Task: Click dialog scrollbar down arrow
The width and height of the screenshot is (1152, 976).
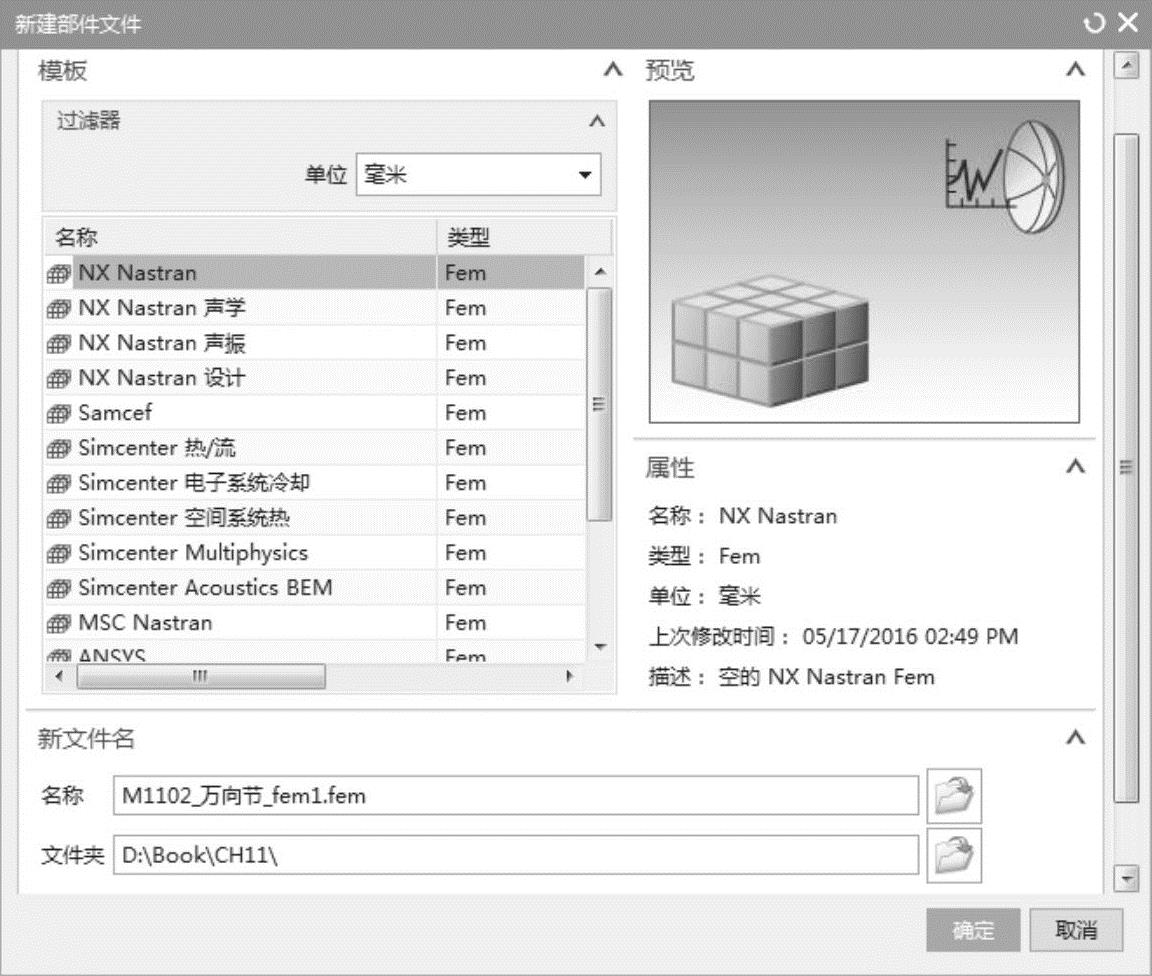Action: click(x=1126, y=878)
